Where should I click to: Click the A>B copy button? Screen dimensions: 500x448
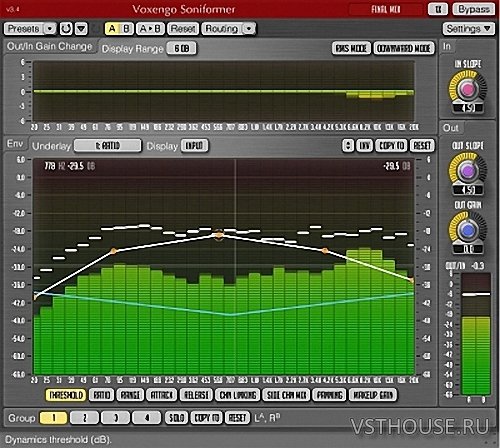click(150, 29)
